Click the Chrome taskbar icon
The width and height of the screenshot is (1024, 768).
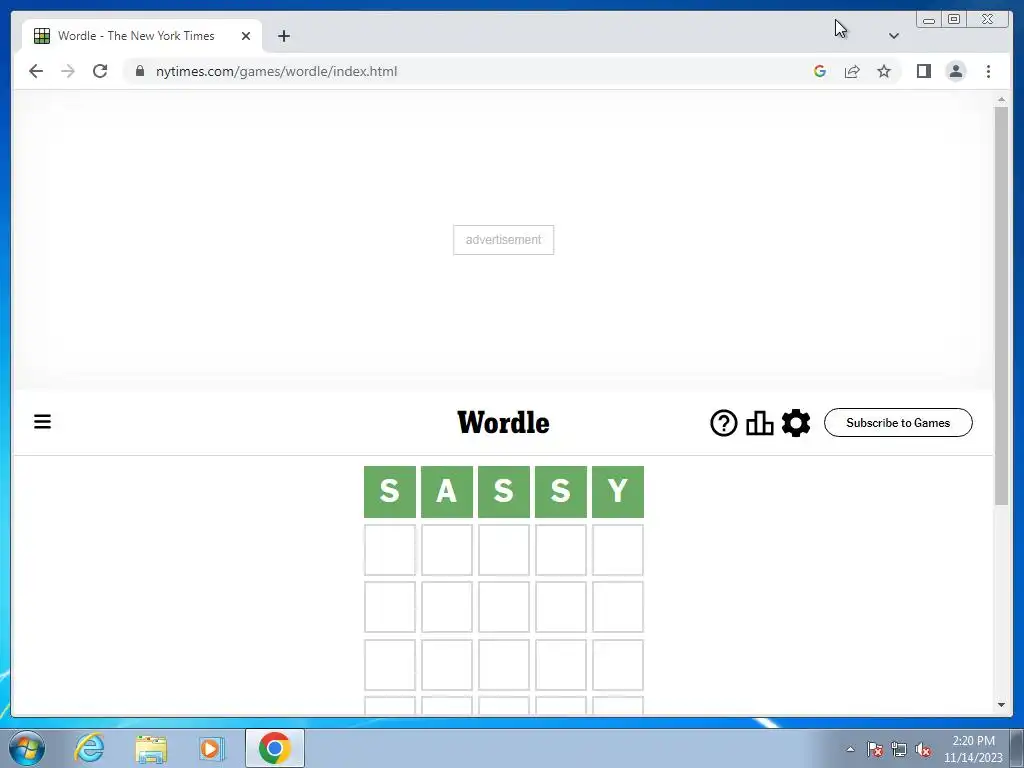point(275,748)
